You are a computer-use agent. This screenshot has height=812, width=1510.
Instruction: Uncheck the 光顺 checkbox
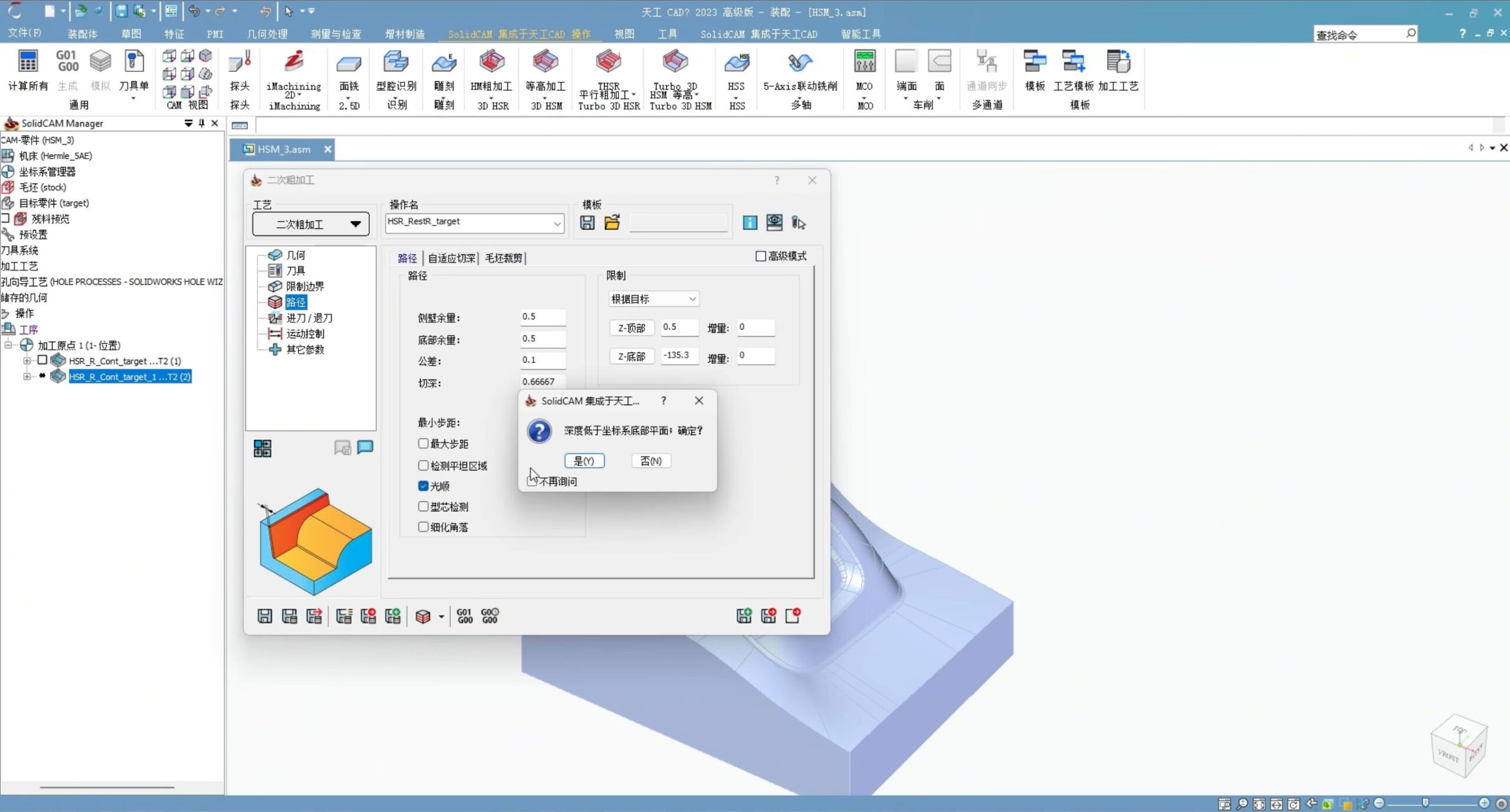point(423,486)
